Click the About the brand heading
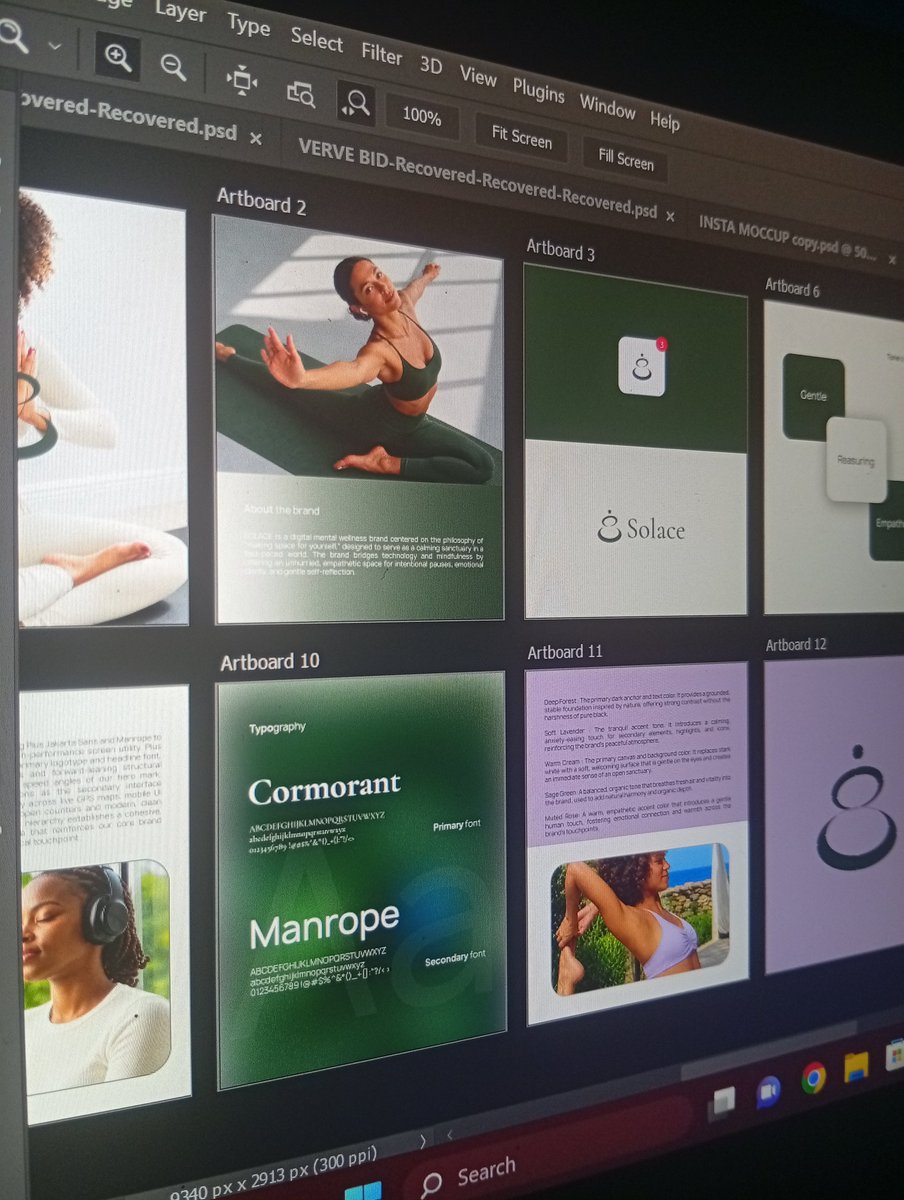This screenshot has width=904, height=1200. [x=282, y=509]
